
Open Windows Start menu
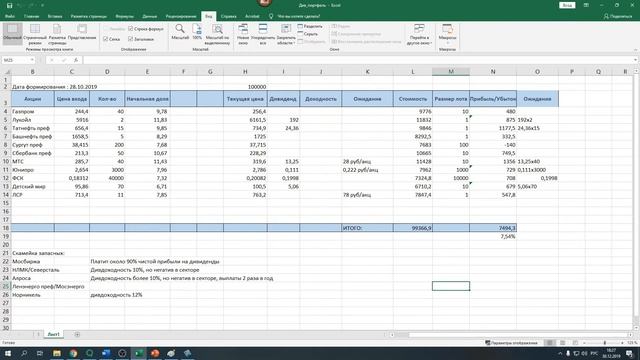(8, 353)
